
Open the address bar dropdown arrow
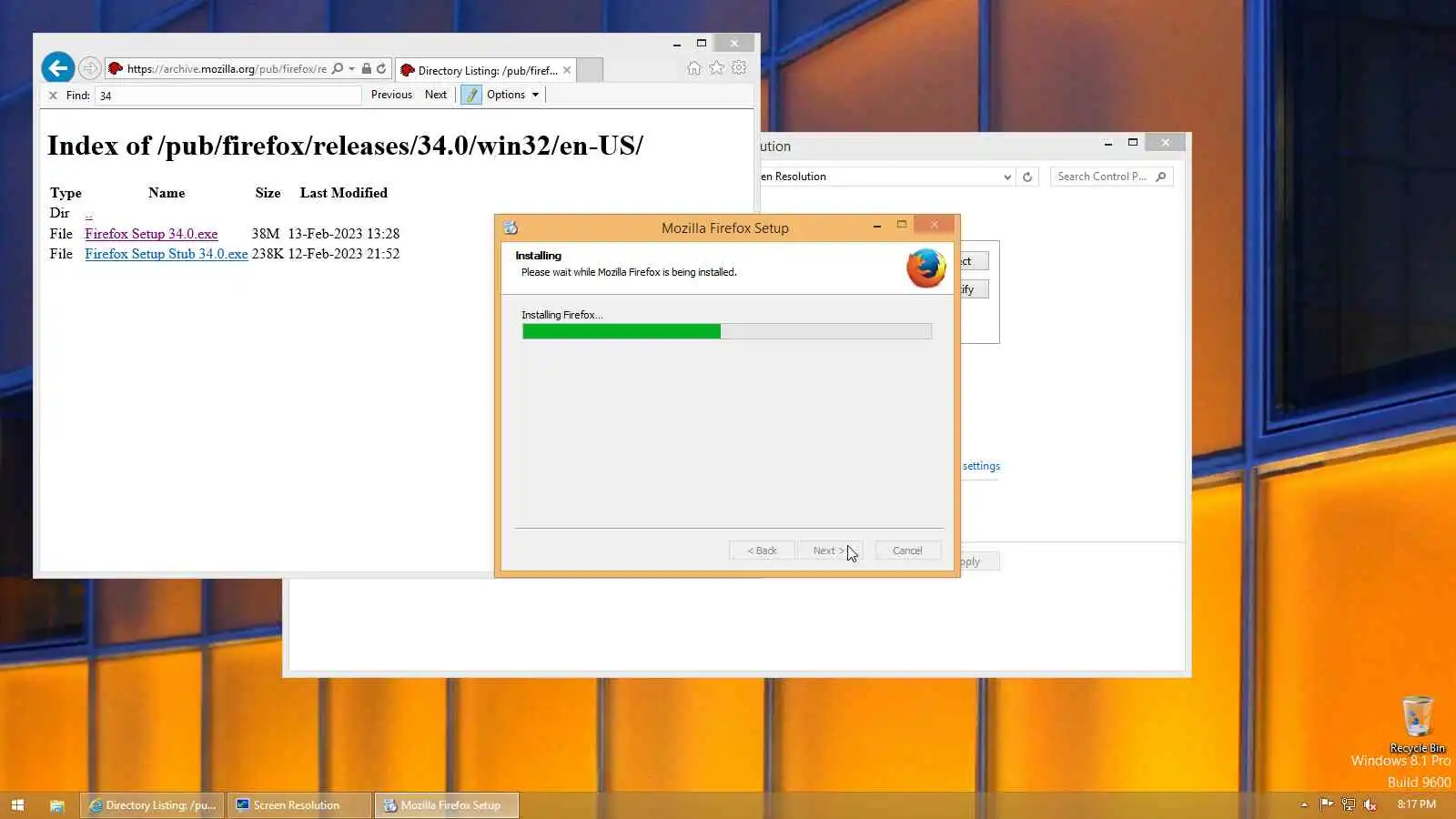351,68
